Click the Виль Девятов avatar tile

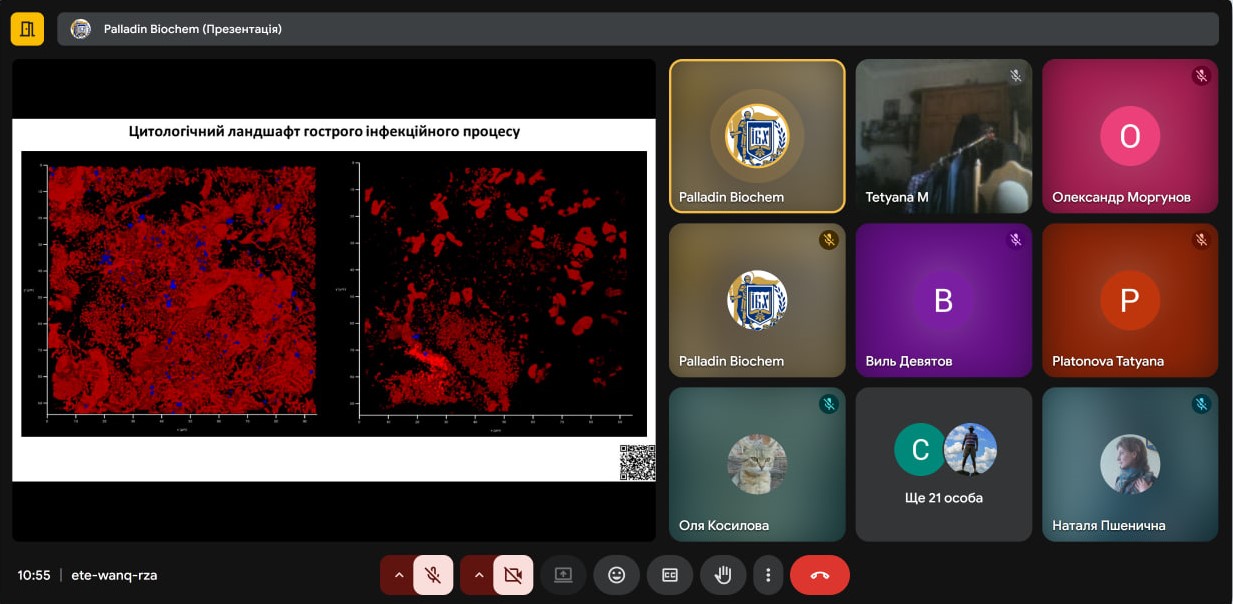tap(943, 300)
